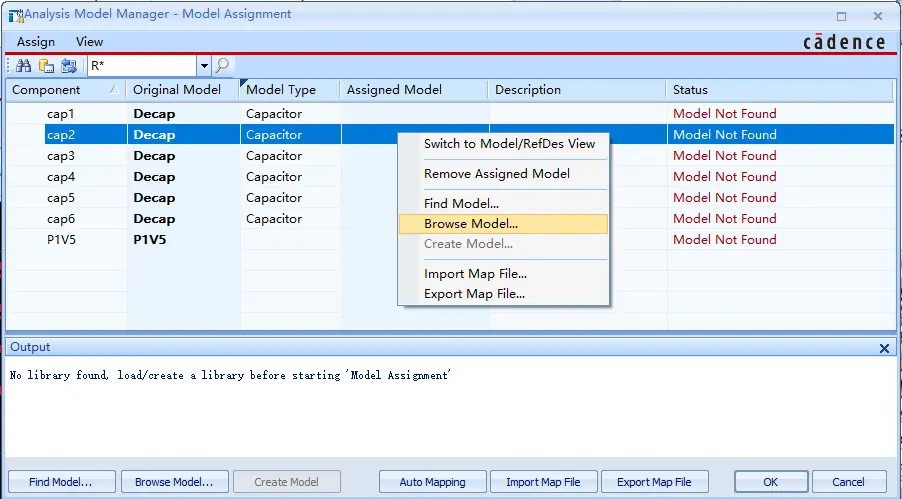Select Remove Assigned Model from context menu
The width and height of the screenshot is (902, 499).
(496, 174)
